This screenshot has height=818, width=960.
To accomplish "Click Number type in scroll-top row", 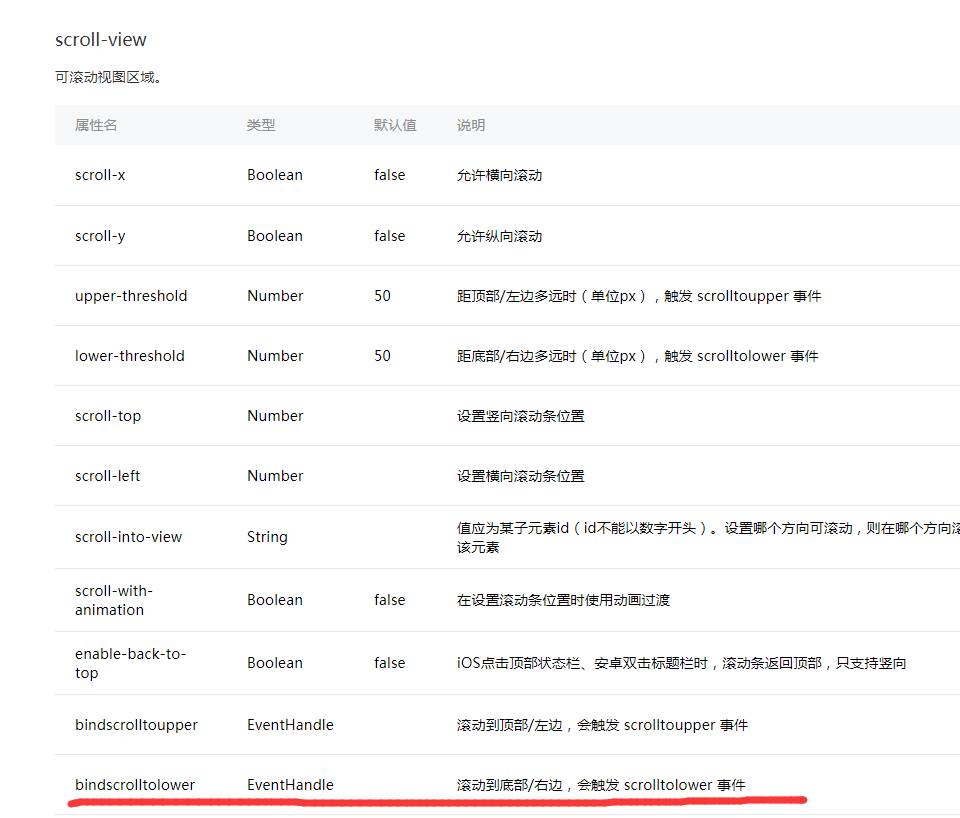I will coord(275,416).
